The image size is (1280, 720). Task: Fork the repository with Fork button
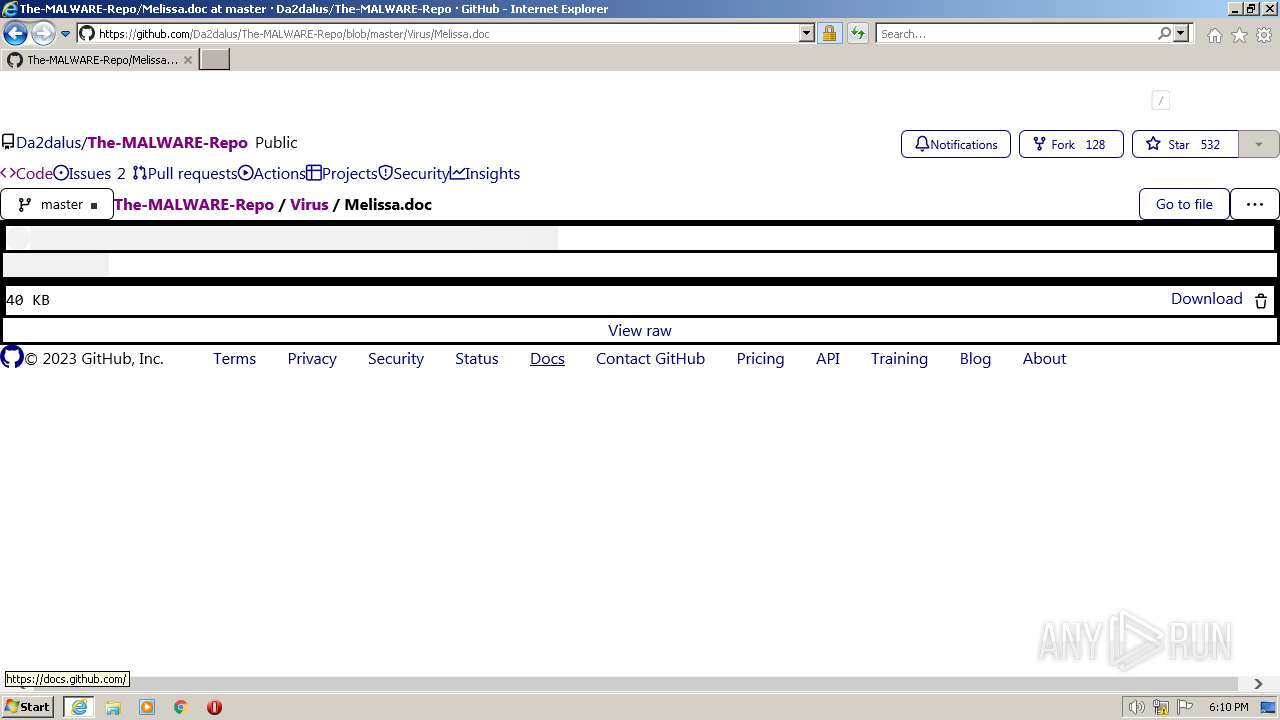point(1071,144)
